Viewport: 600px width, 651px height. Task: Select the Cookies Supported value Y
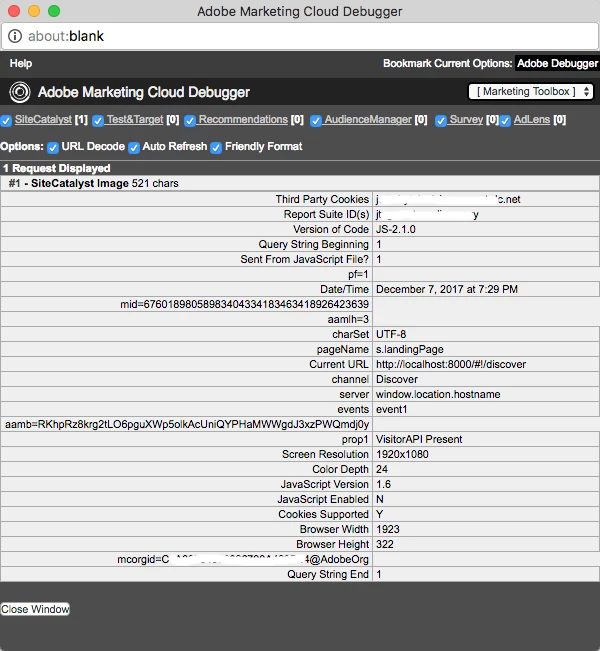[x=379, y=514]
